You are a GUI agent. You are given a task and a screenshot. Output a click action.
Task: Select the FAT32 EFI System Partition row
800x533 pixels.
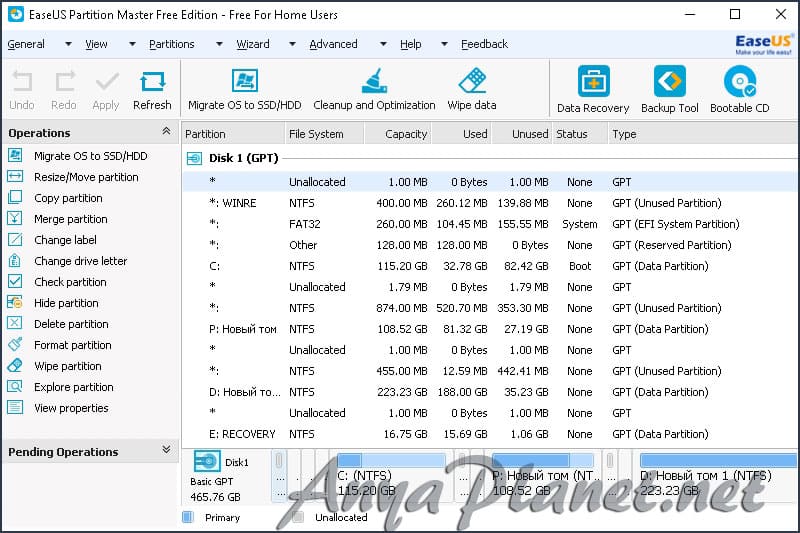491,224
